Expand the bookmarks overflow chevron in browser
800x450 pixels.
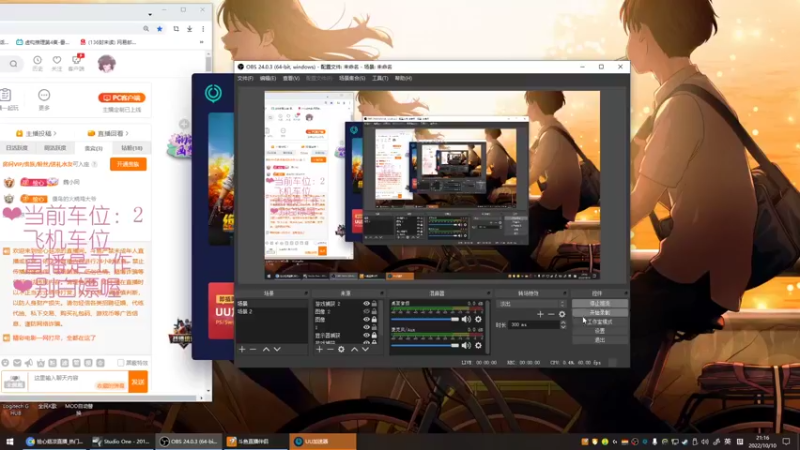(202, 42)
